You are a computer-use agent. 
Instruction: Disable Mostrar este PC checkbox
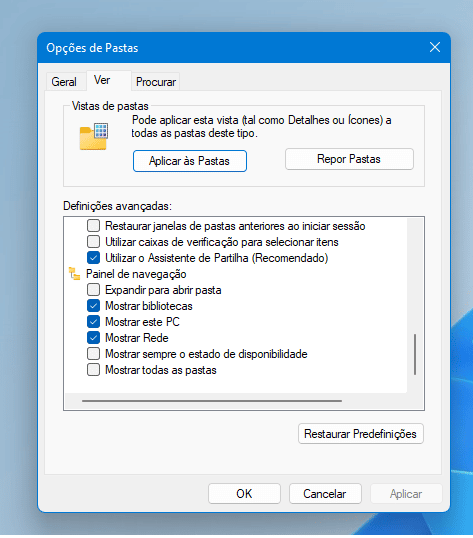pos(93,322)
